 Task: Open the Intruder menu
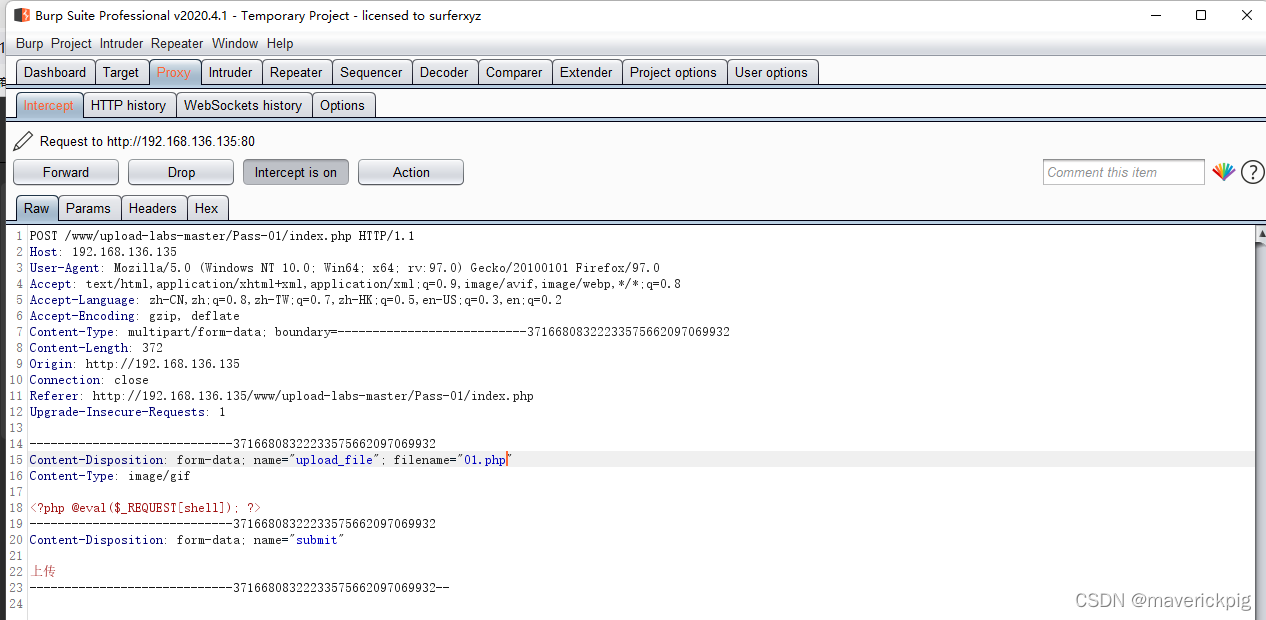pyautogui.click(x=122, y=43)
